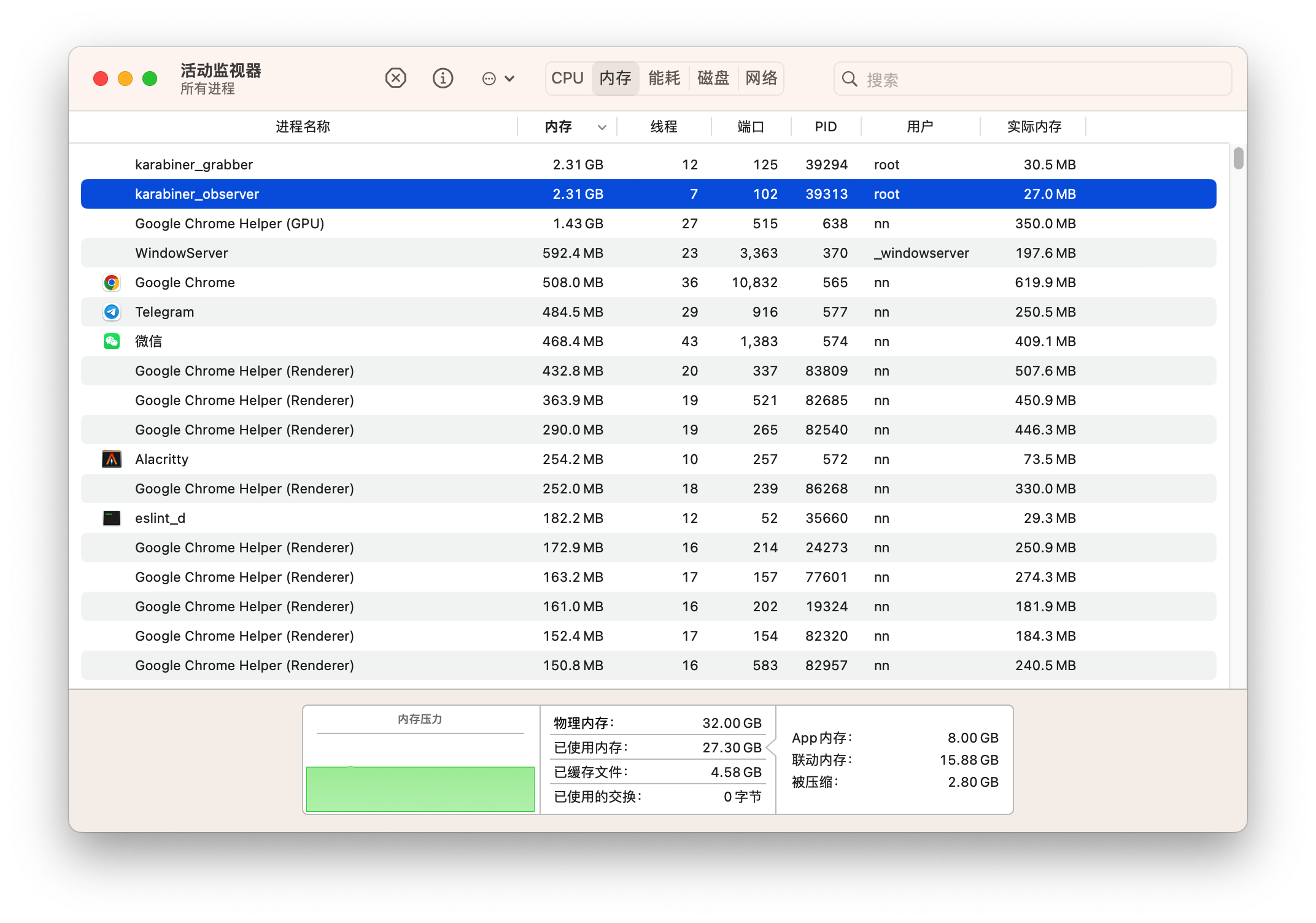Click the quit process (X) icon

(x=396, y=78)
